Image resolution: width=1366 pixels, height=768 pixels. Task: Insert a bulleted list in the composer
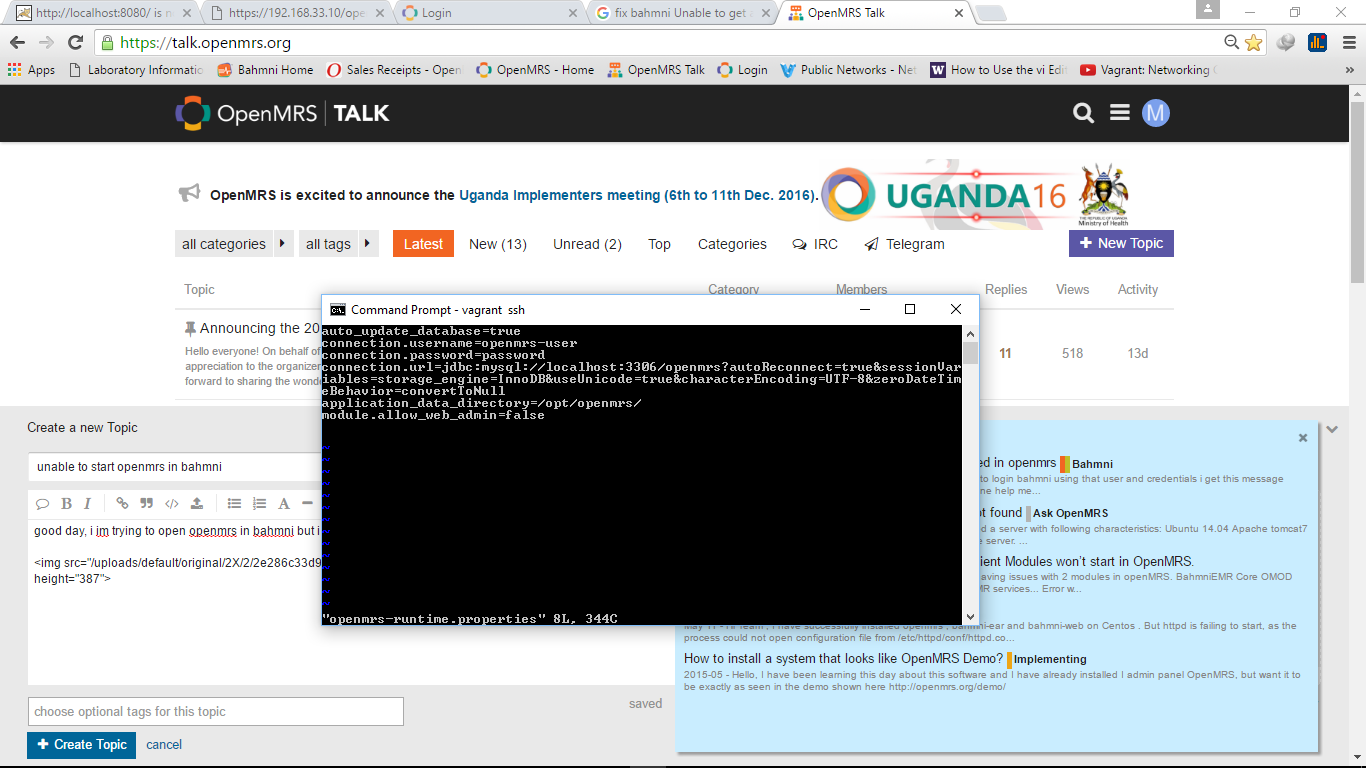234,503
